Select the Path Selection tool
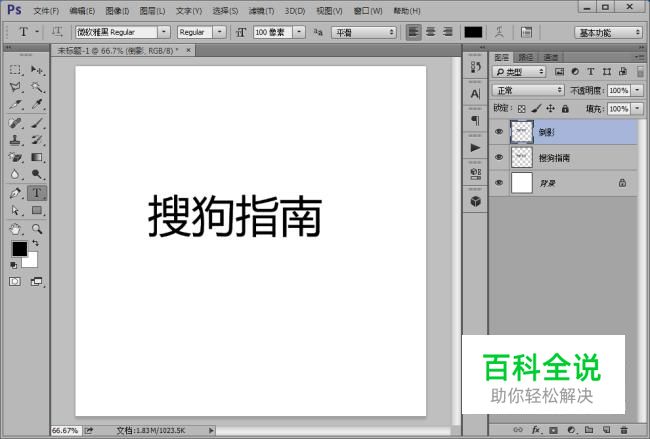The width and height of the screenshot is (650, 439). click(x=15, y=211)
